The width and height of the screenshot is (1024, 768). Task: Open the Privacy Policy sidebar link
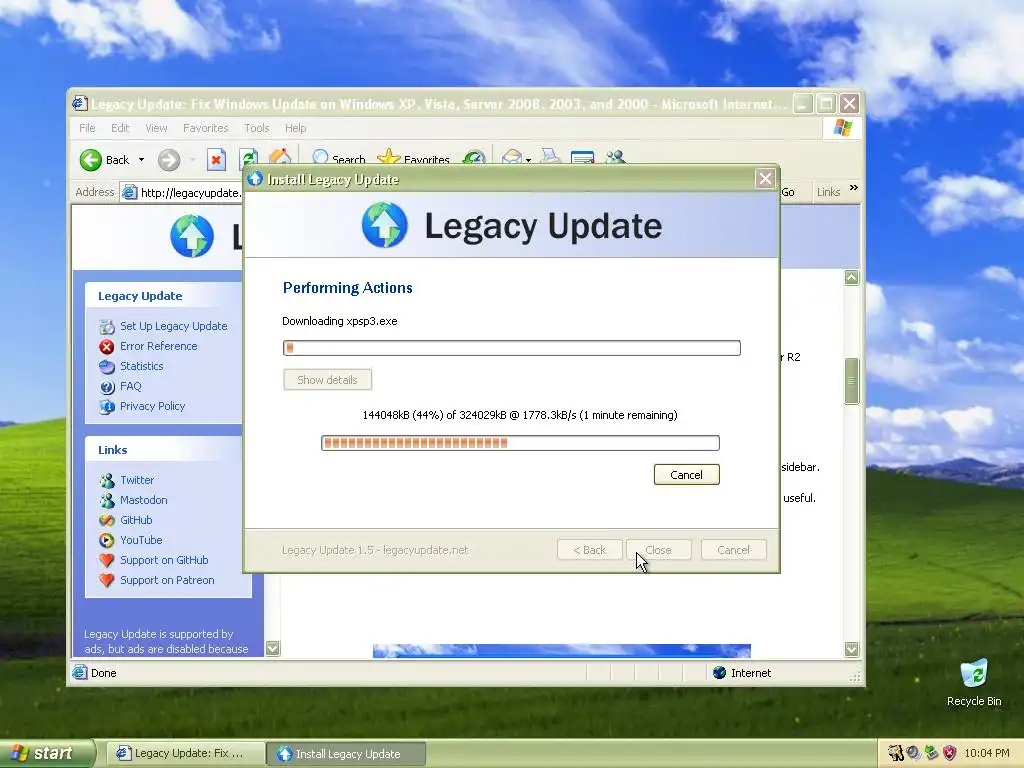tap(153, 406)
